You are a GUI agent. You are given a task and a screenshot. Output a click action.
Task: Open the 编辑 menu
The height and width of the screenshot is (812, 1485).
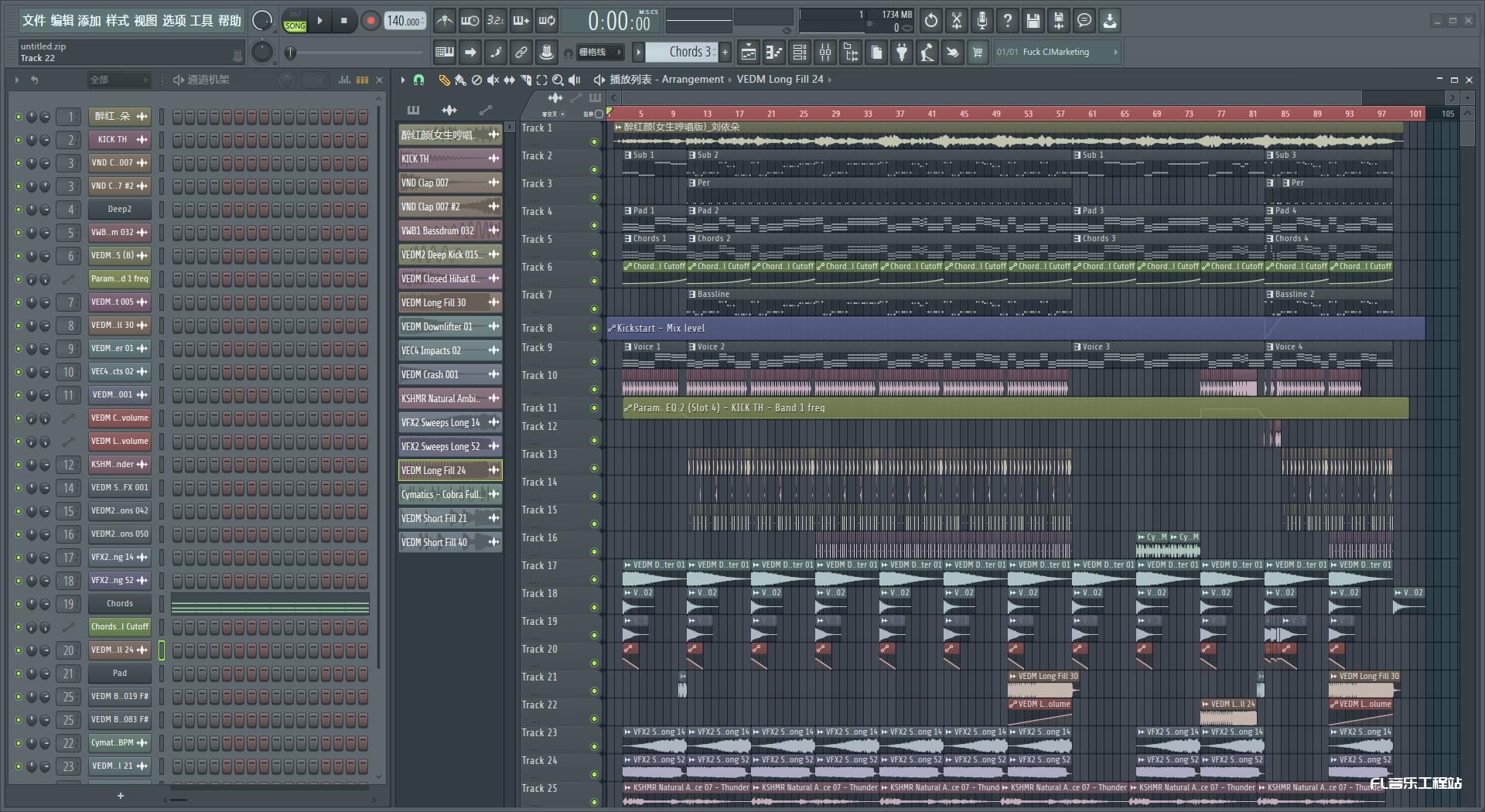pyautogui.click(x=62, y=21)
